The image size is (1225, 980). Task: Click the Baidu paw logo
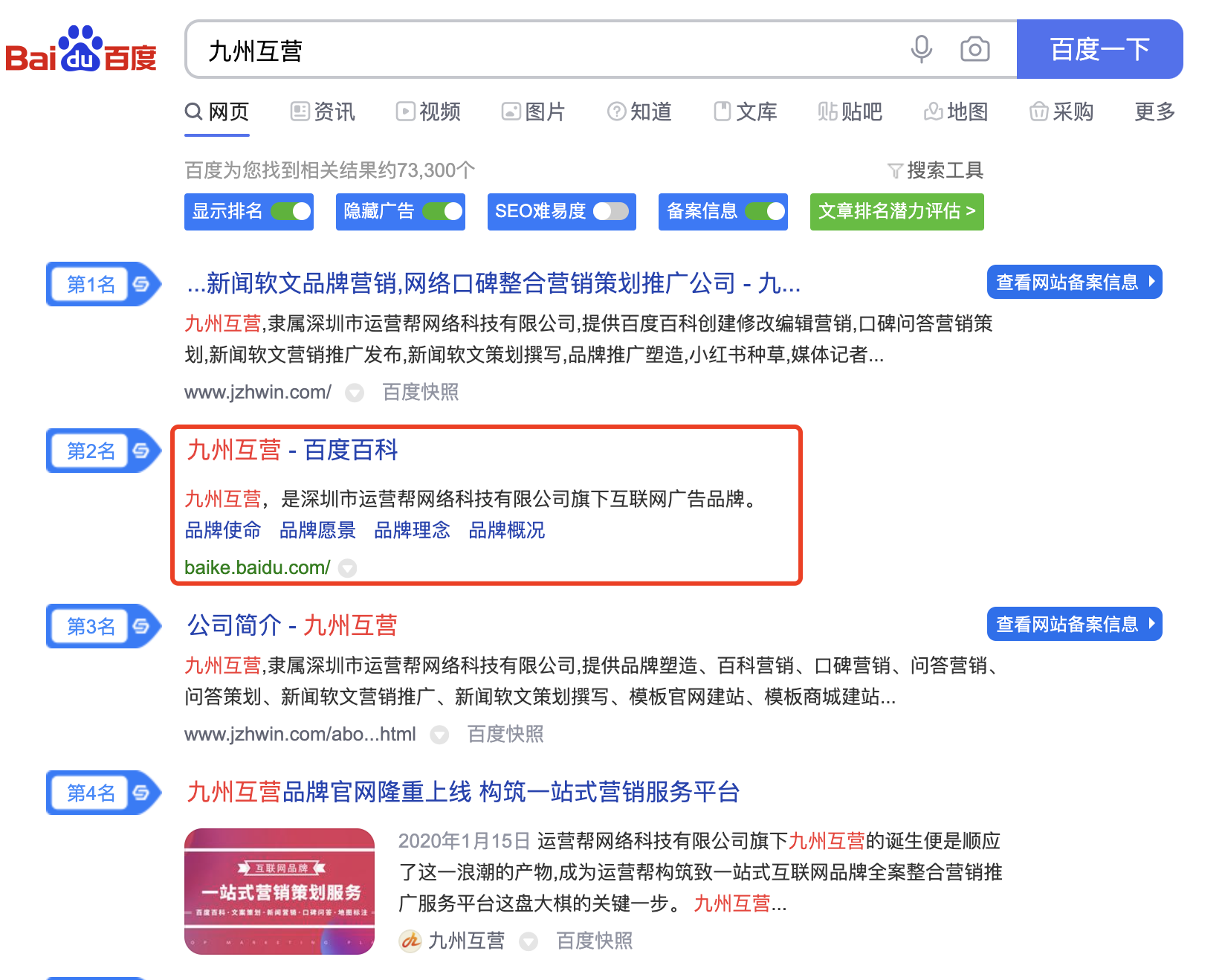(x=80, y=47)
